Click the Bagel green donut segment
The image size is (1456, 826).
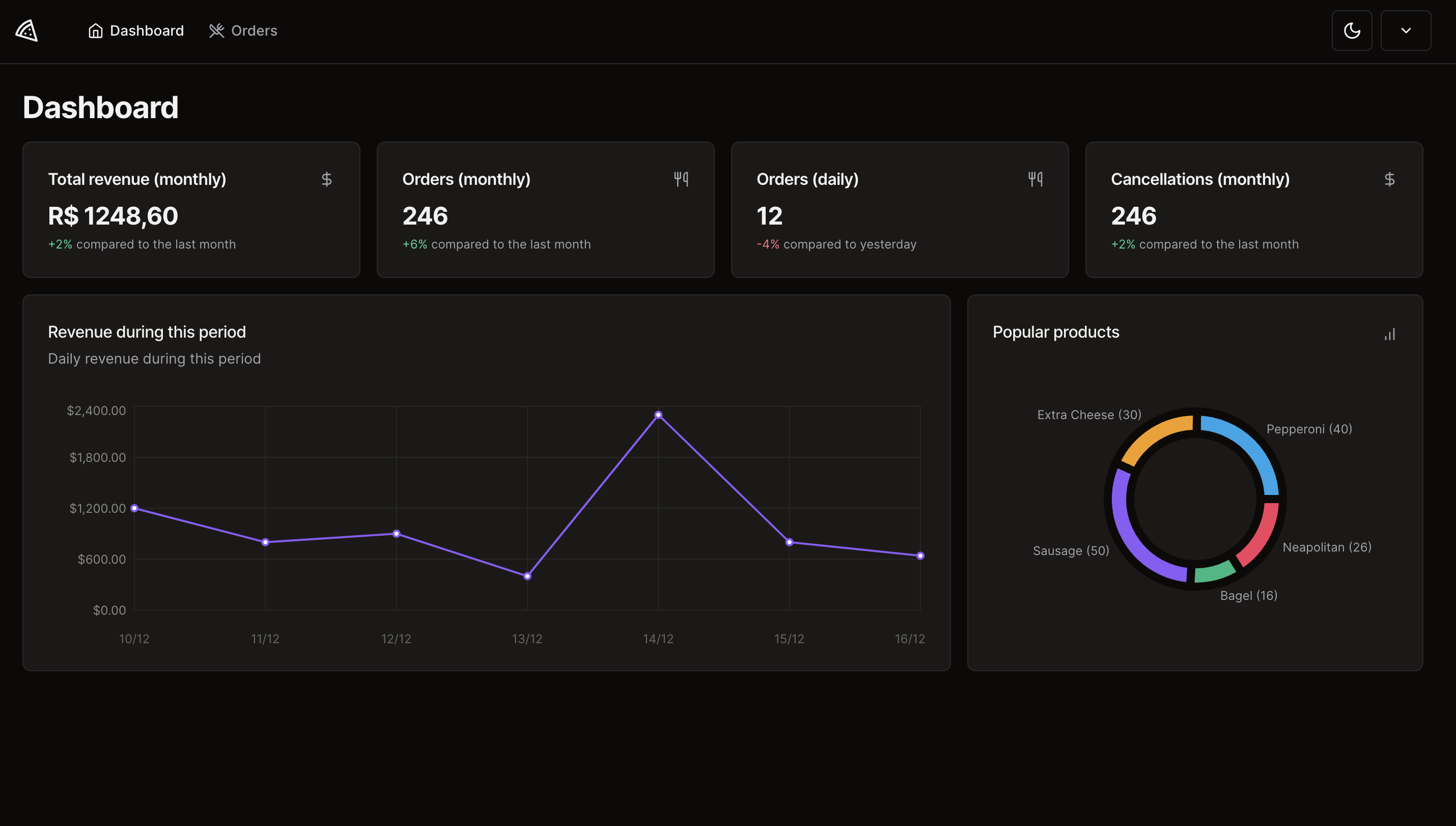[1215, 572]
